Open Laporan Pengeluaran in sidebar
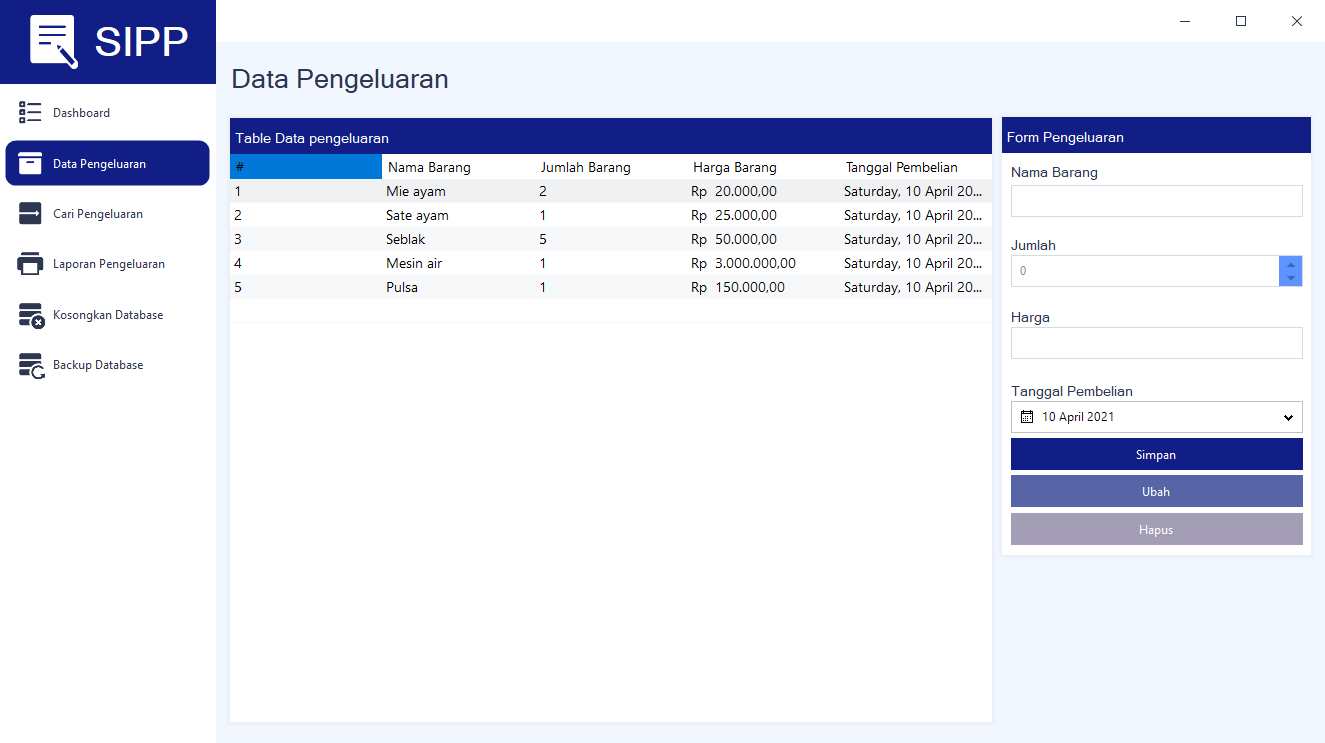 point(108,264)
